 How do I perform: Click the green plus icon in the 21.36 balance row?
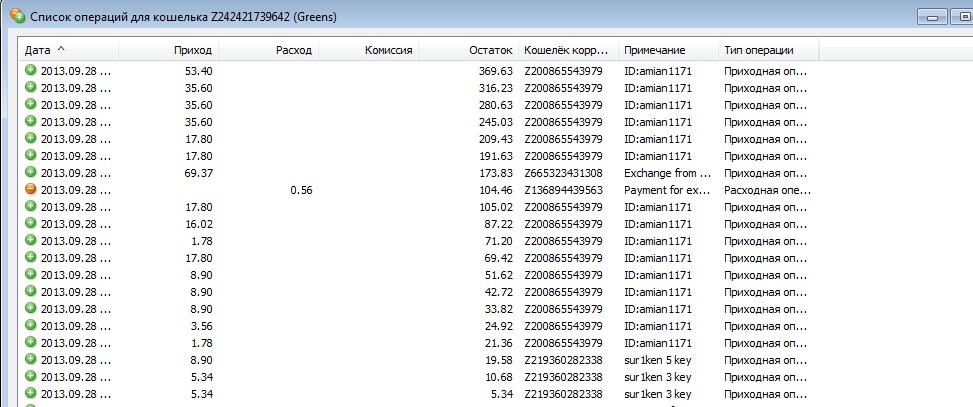click(x=30, y=342)
